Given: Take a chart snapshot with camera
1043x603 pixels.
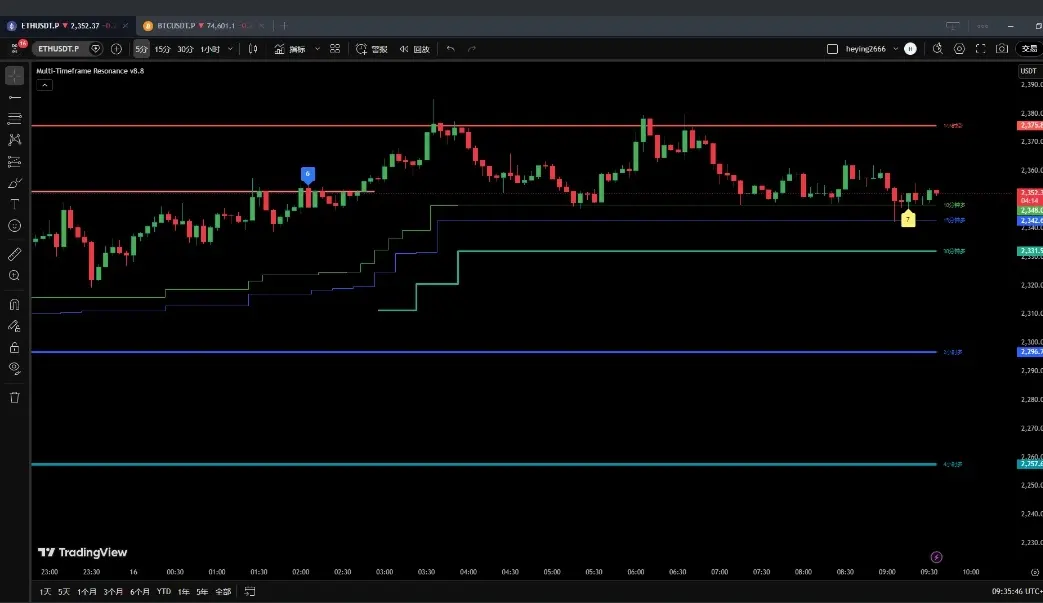Looking at the screenshot, I should (x=1002, y=49).
